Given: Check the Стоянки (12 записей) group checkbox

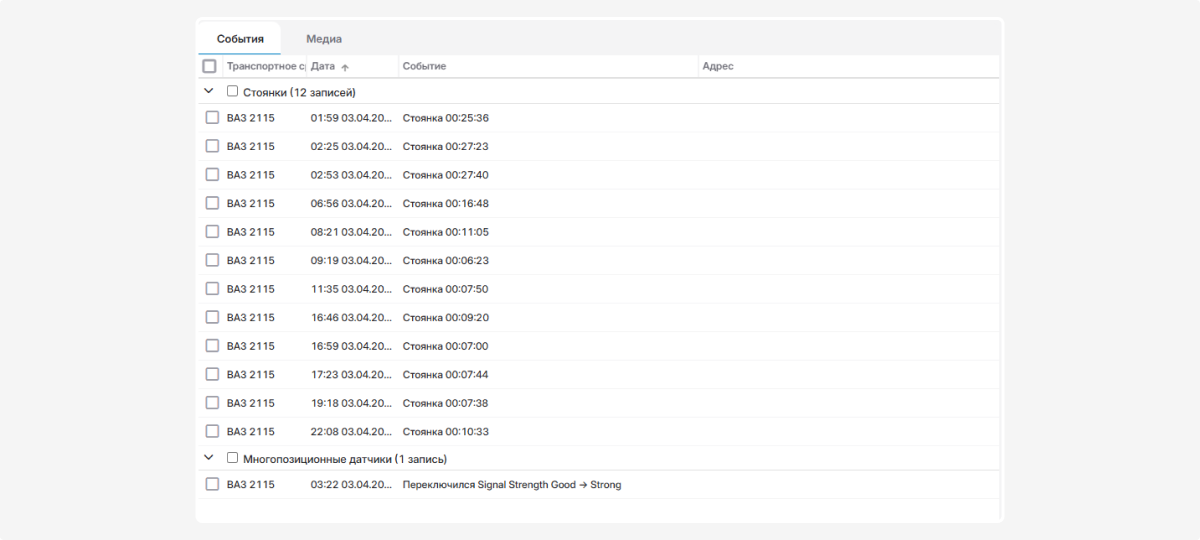Looking at the screenshot, I should click(233, 91).
